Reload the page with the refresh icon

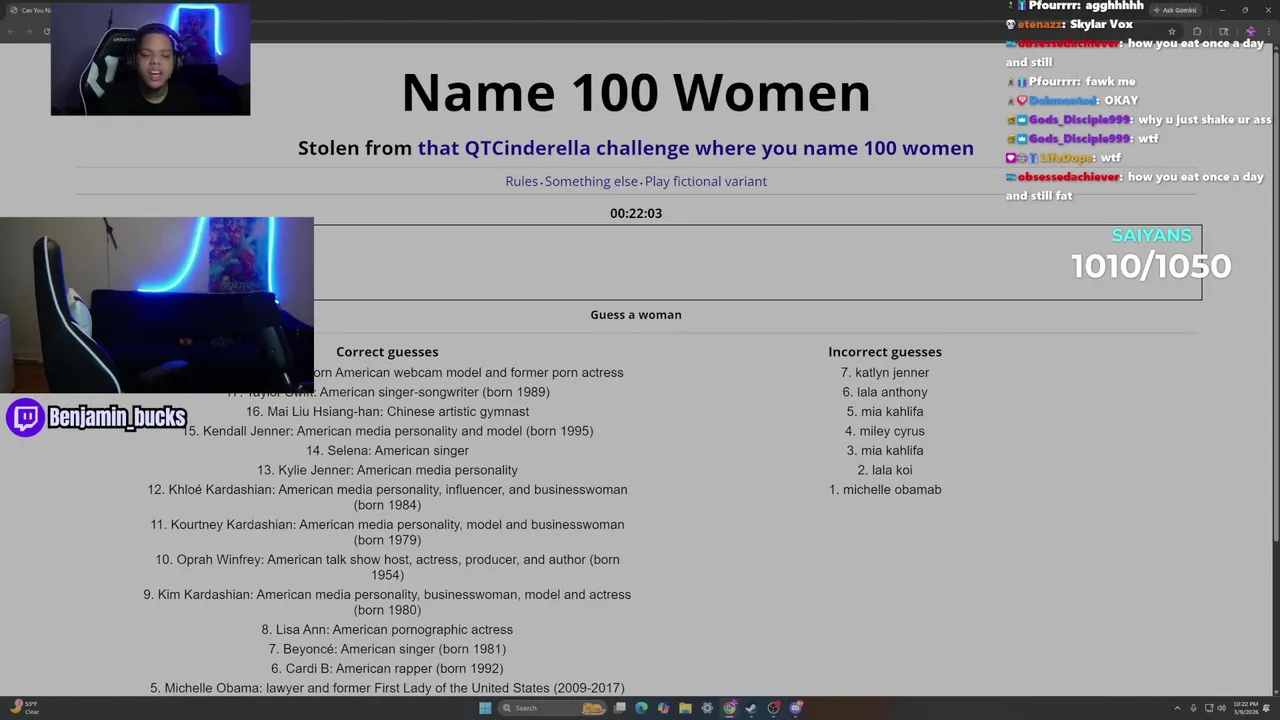click(x=46, y=31)
